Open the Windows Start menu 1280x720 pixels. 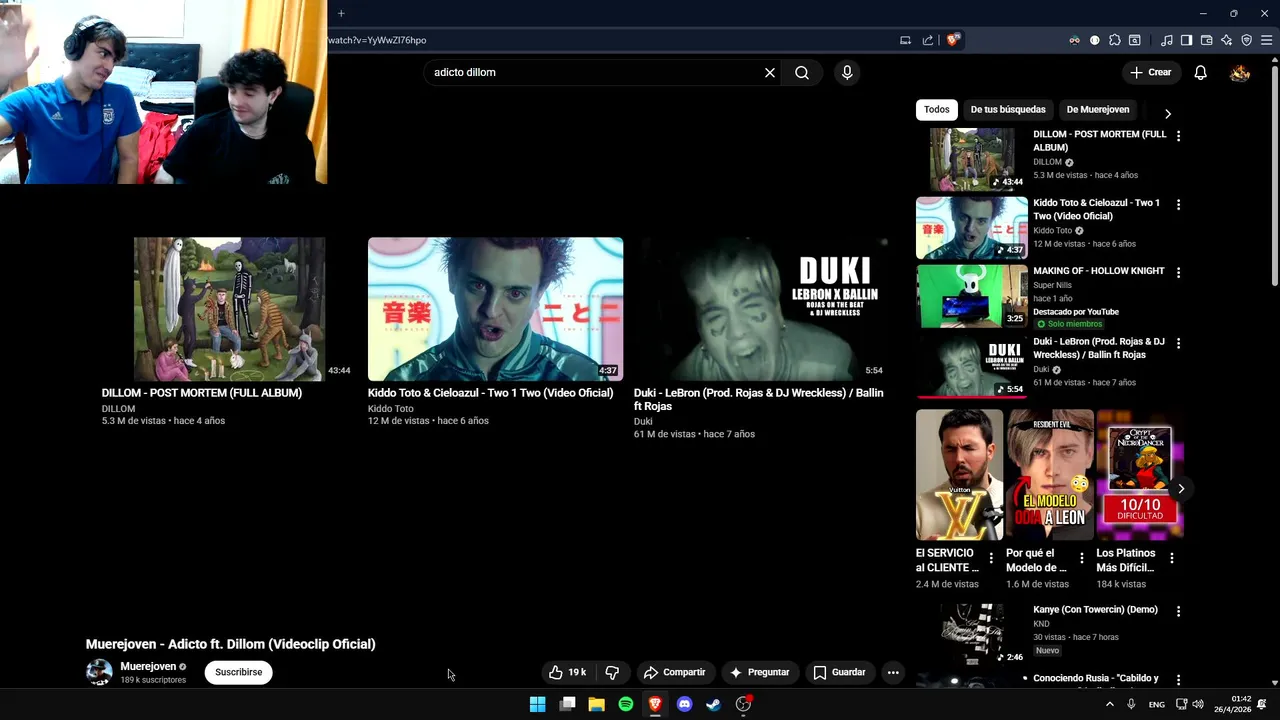pos(537,704)
